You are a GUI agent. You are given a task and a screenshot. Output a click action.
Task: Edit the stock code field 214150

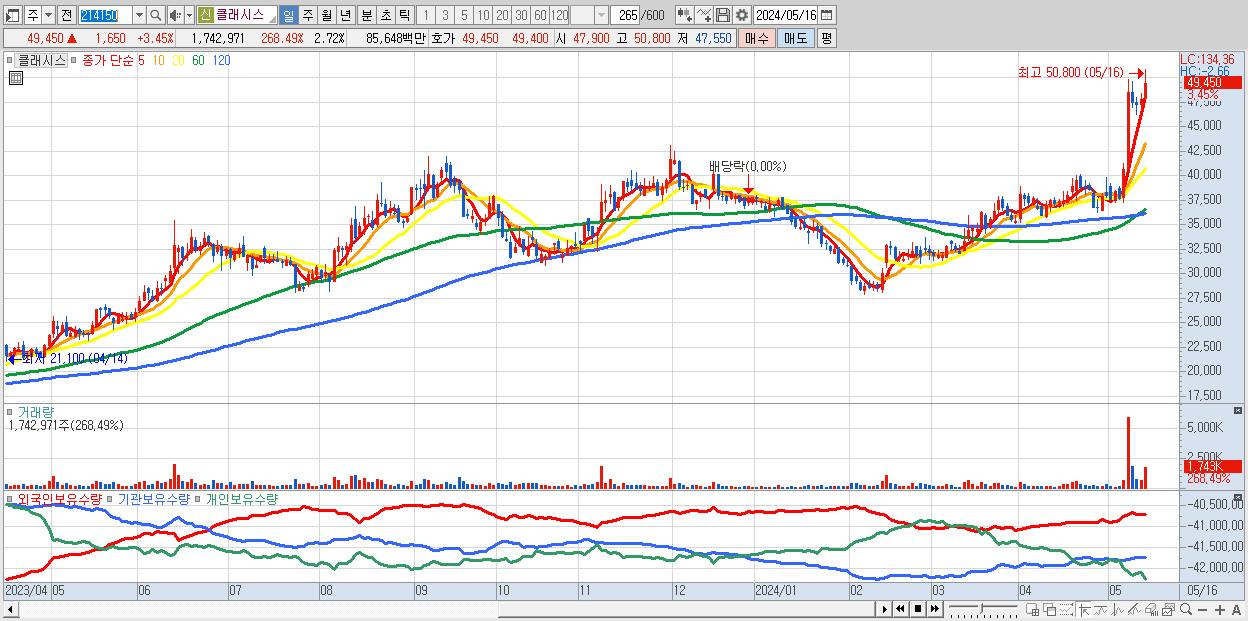[x=105, y=15]
